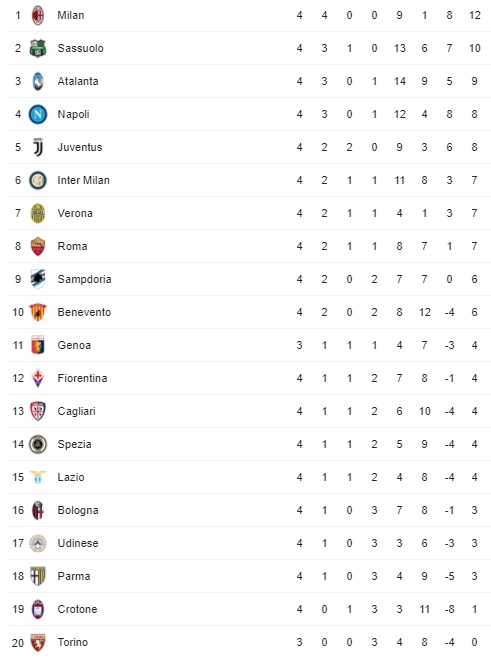Viewport: 491px width, 665px height.
Task: Click the Sampdoria crest icon
Action: [x=38, y=279]
